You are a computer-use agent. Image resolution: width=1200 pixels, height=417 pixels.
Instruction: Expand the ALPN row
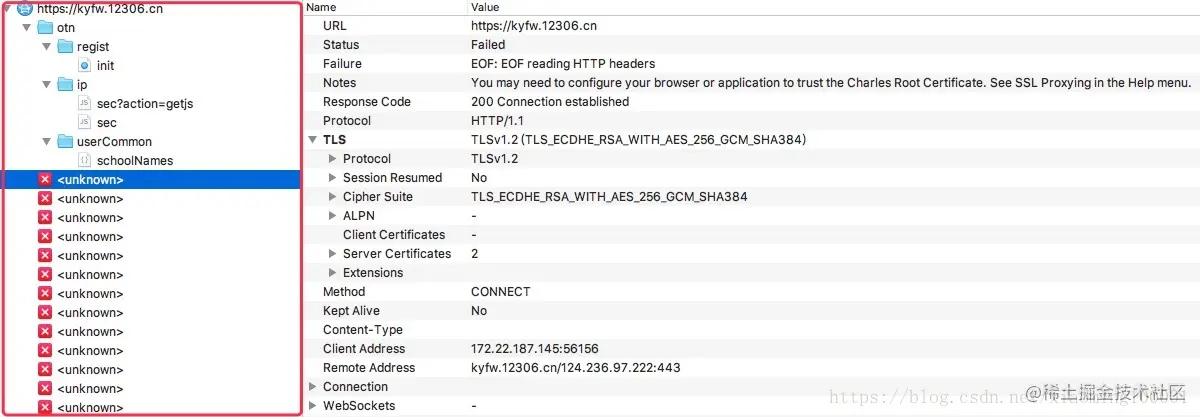click(333, 216)
